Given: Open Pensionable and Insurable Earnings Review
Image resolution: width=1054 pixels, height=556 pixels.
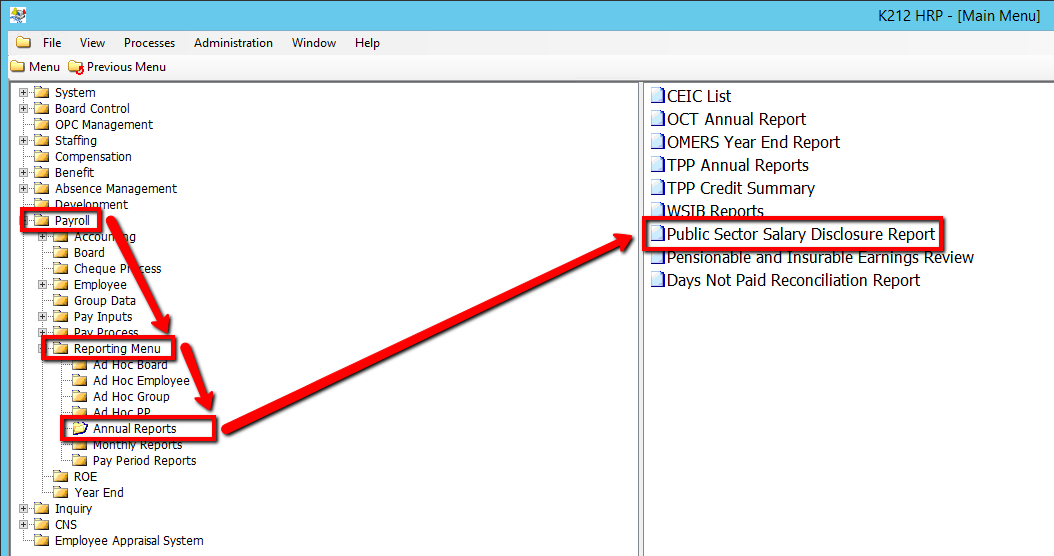Looking at the screenshot, I should click(820, 257).
